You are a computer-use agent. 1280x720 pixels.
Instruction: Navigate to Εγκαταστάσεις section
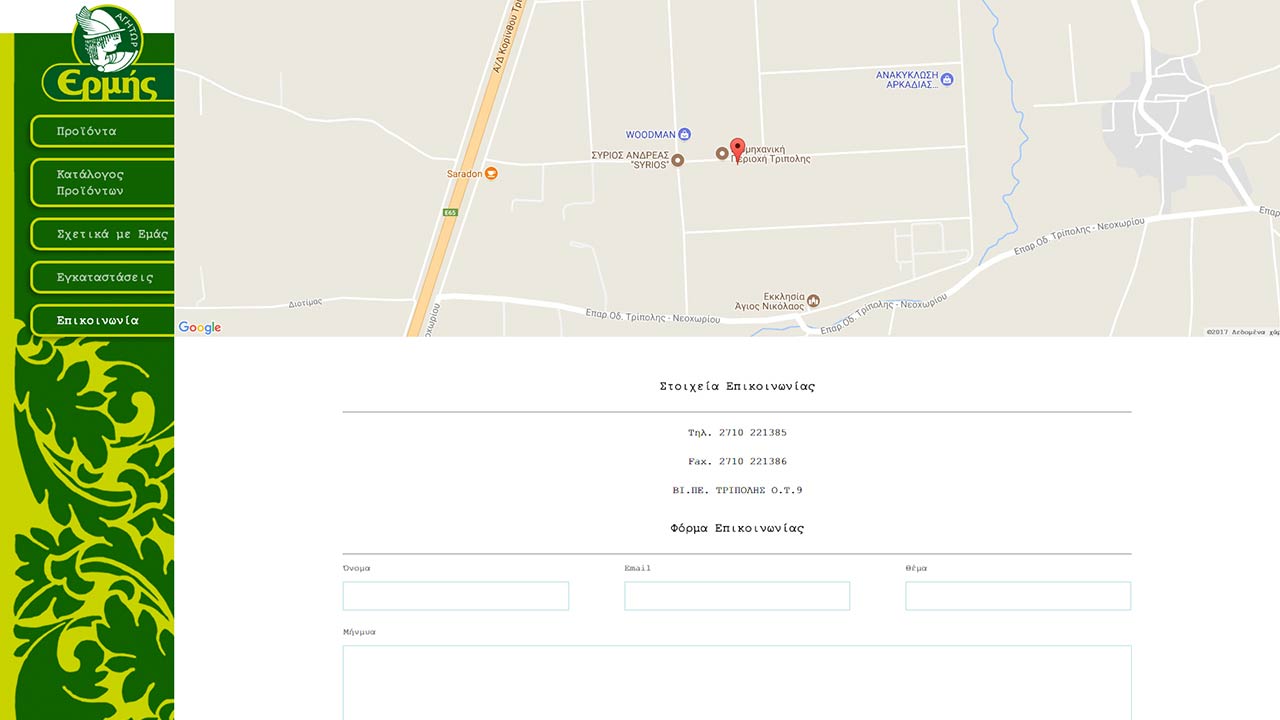click(103, 277)
